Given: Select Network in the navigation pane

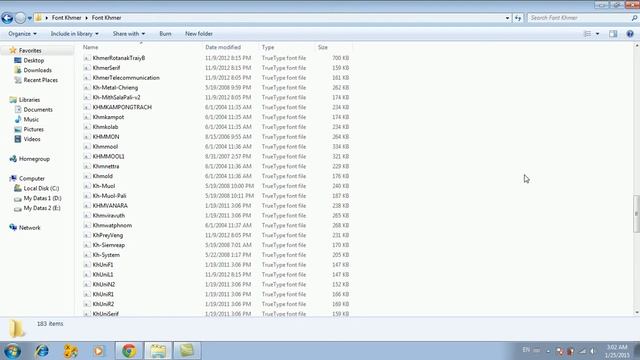Looking at the screenshot, I should point(29,228).
